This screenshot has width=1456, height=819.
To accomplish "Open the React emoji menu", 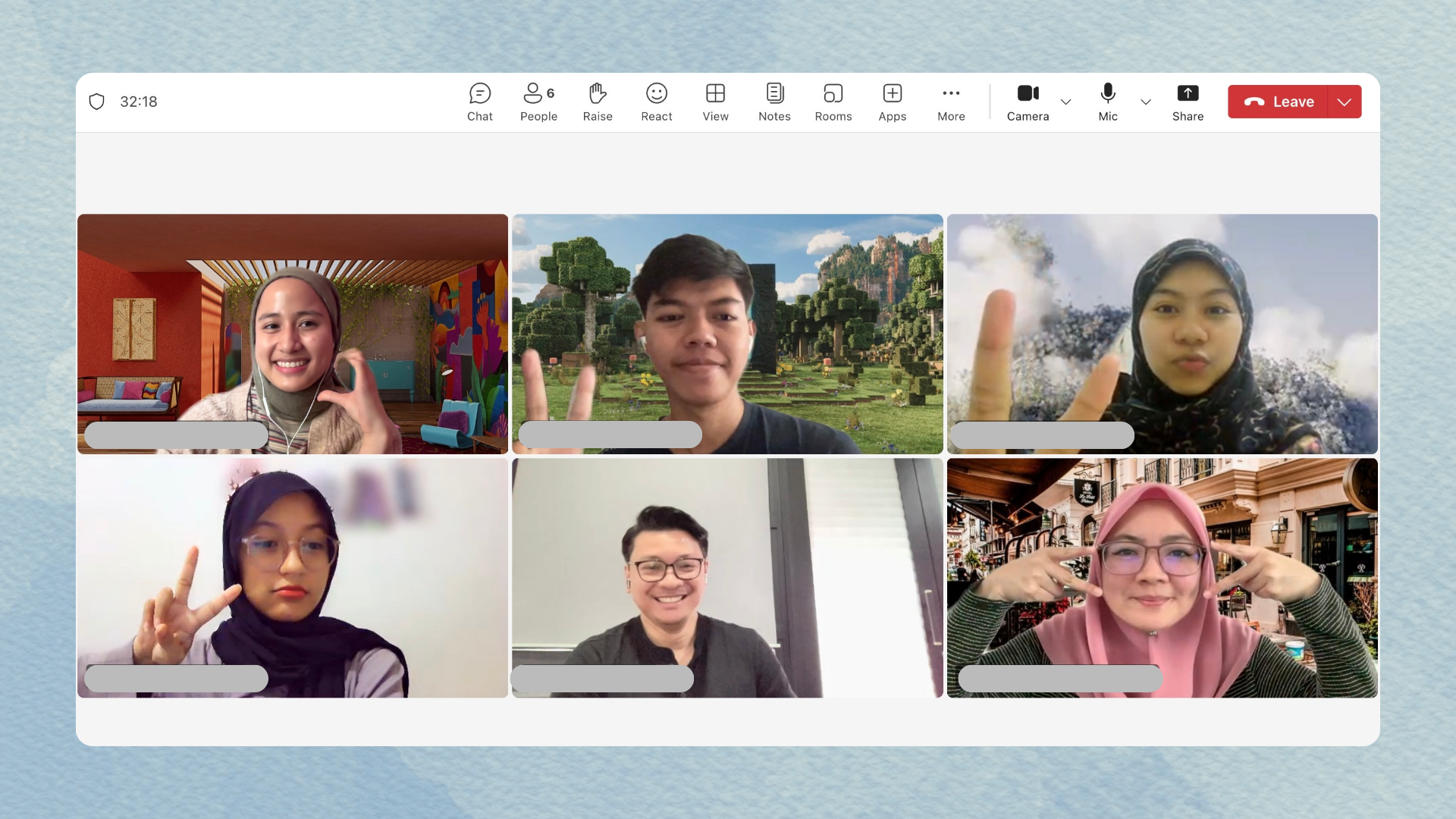I will [656, 102].
